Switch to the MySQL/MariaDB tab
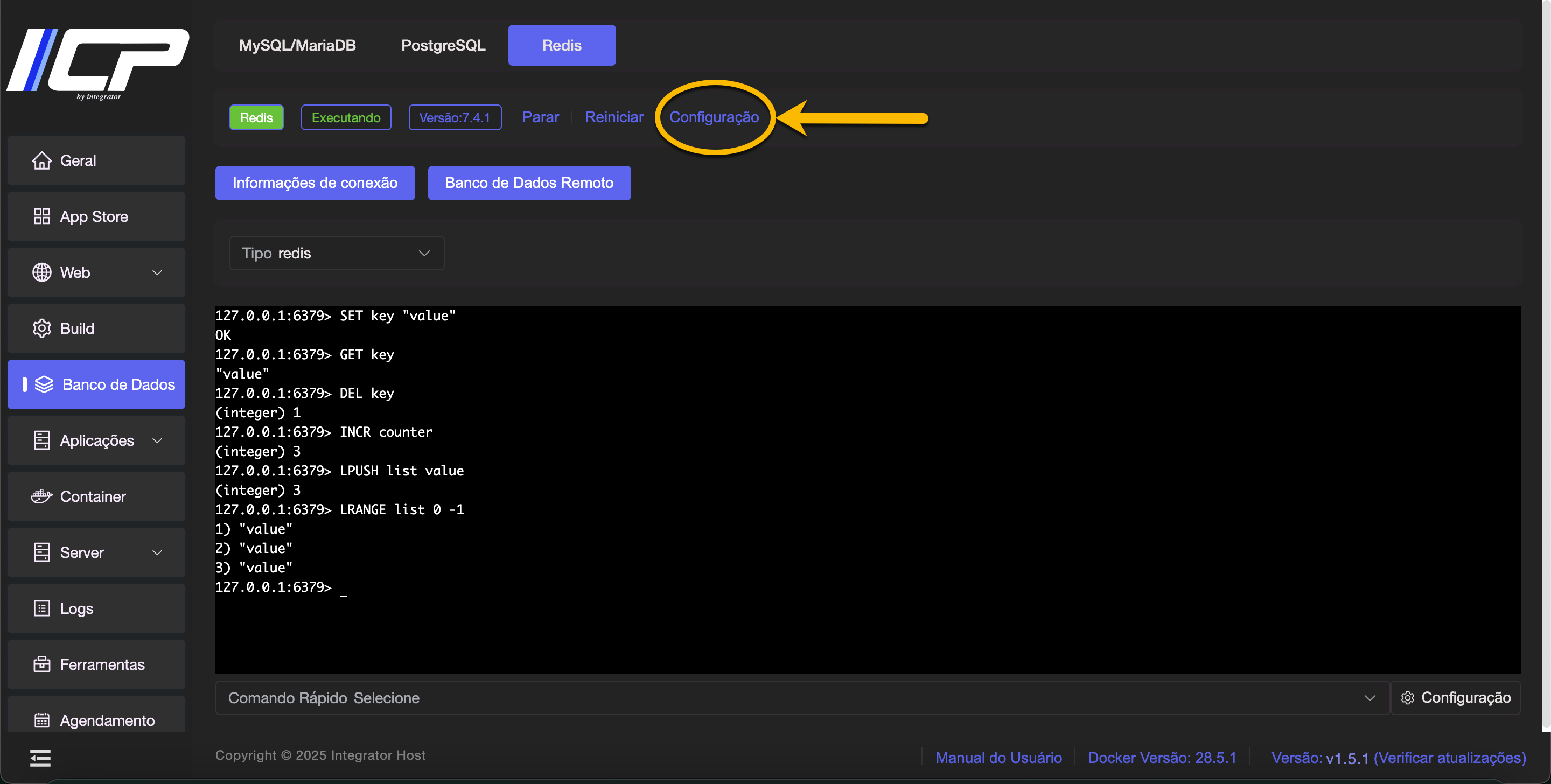 [297, 46]
